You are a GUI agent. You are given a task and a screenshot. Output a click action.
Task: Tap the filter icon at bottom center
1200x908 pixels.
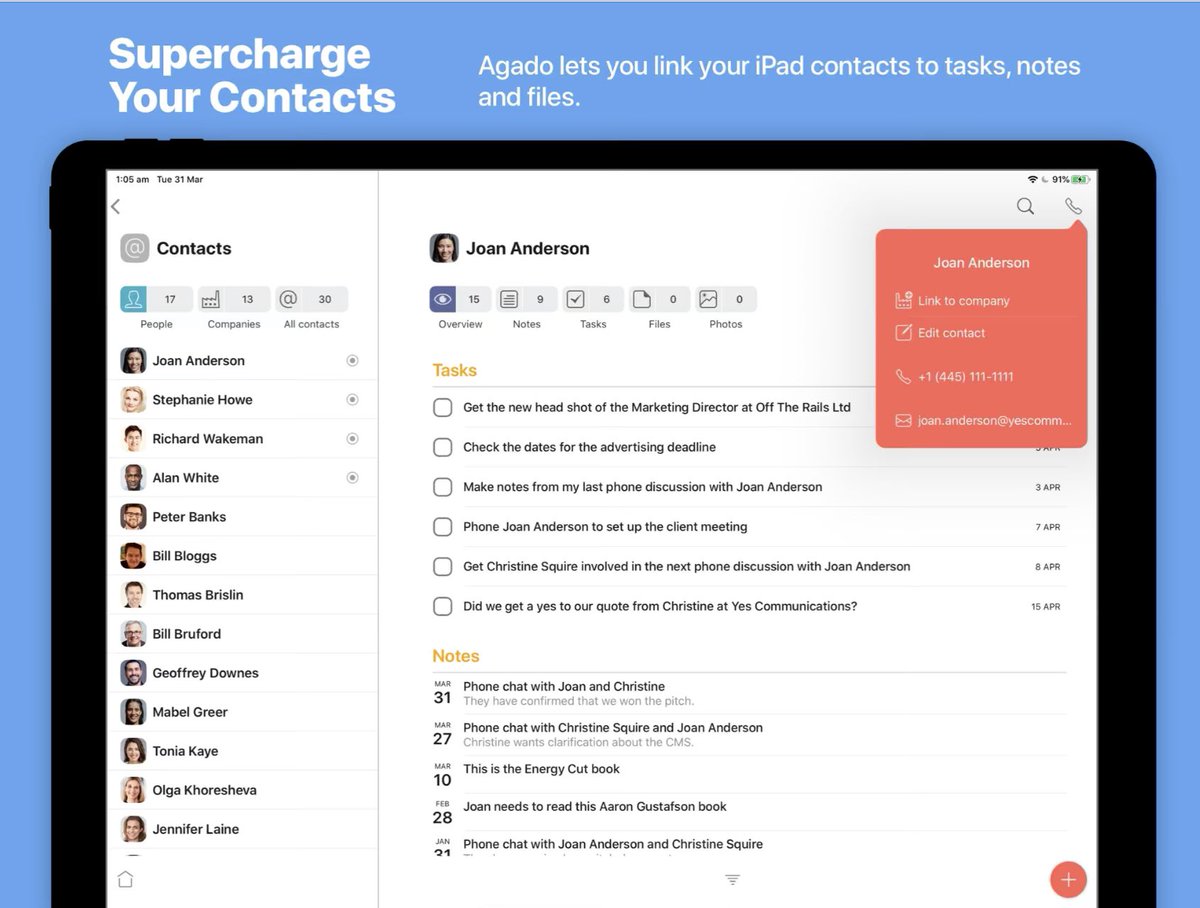[732, 878]
